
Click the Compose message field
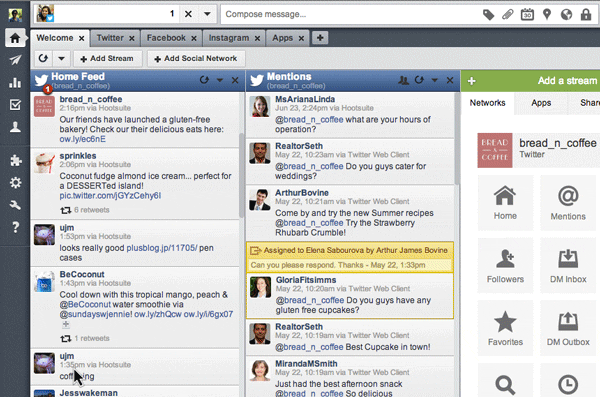coord(350,14)
